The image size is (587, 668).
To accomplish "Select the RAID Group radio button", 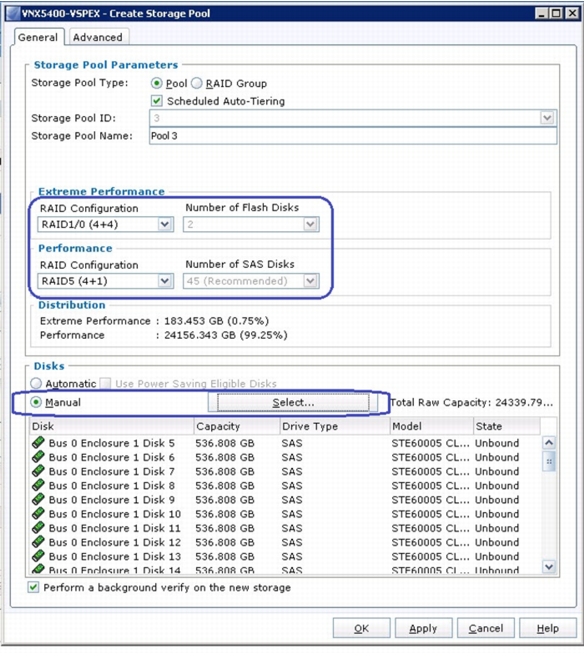I will [x=196, y=83].
